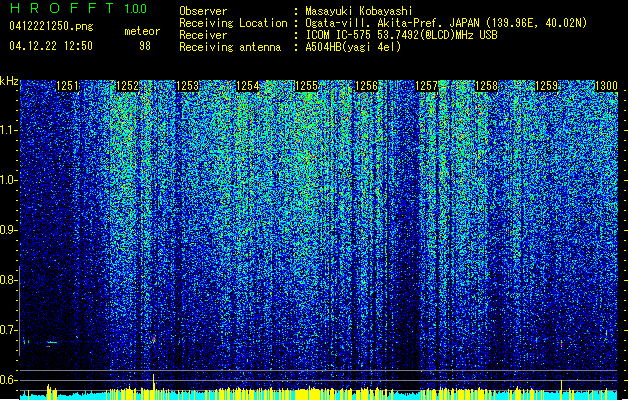Click antenna value A504HB(yagi 4el)
Screen dimensions: 629x400
tap(353, 47)
